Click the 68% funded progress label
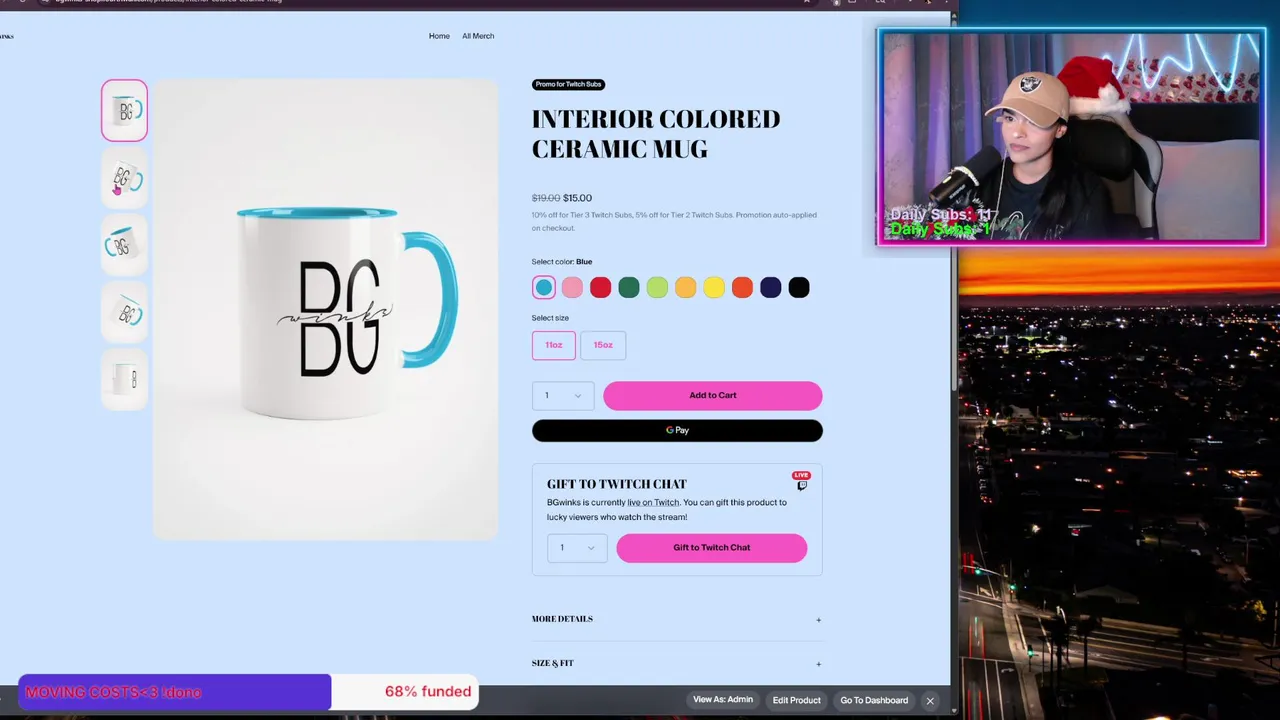This screenshot has width=1280, height=720. (x=428, y=691)
